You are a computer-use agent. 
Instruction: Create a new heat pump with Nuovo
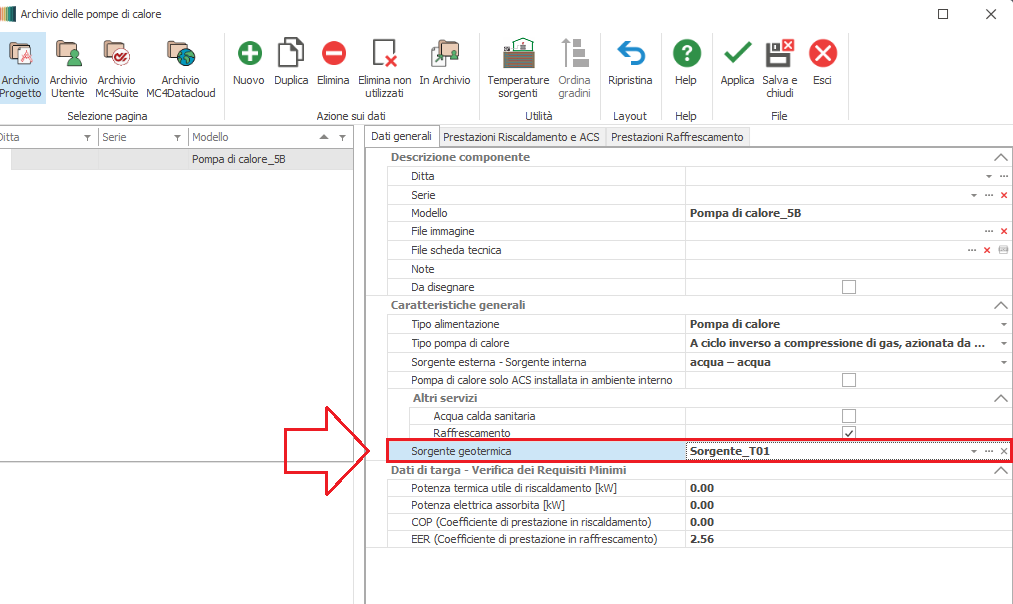pyautogui.click(x=249, y=64)
